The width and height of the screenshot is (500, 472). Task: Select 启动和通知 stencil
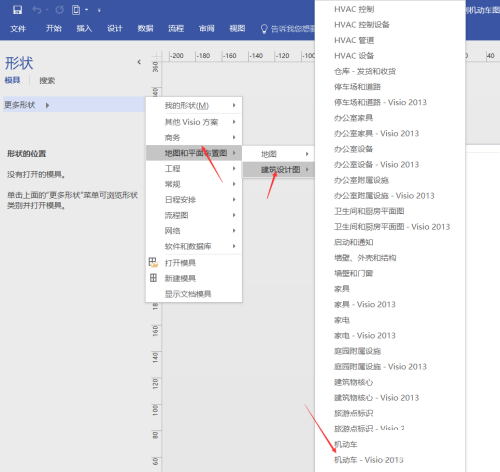pyautogui.click(x=354, y=242)
